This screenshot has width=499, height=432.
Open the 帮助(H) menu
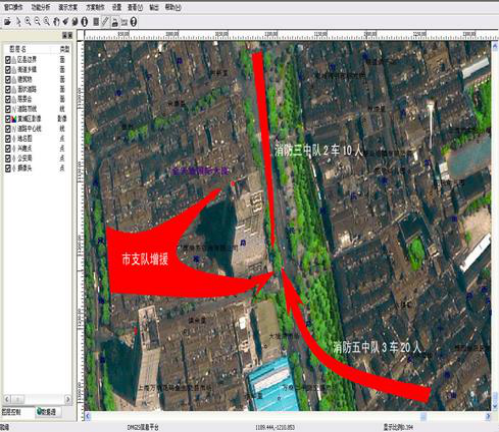pos(173,7)
